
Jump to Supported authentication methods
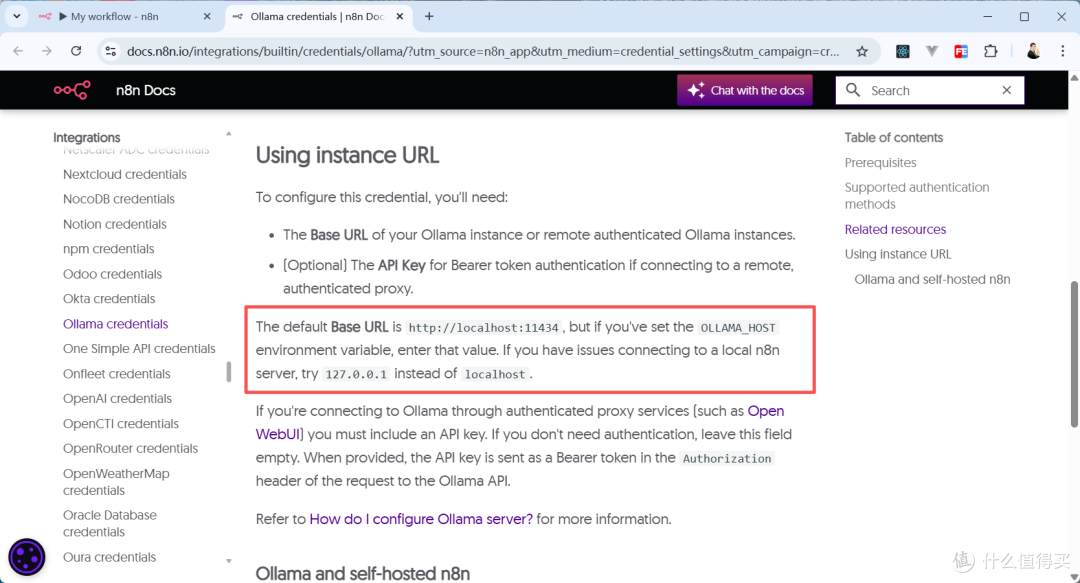pos(917,196)
